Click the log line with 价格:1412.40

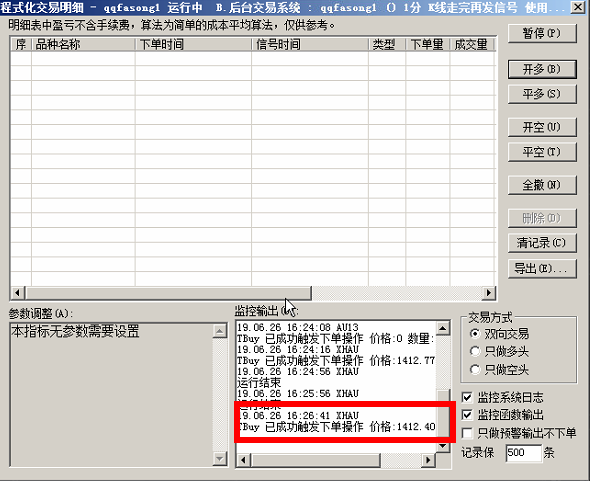tap(336, 427)
